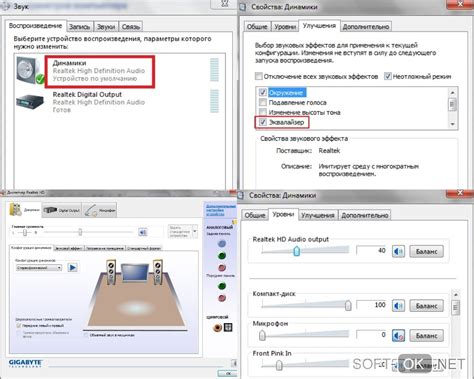Select the Динамики speaker device icon
This screenshot has height=379, width=474.
coord(30,70)
